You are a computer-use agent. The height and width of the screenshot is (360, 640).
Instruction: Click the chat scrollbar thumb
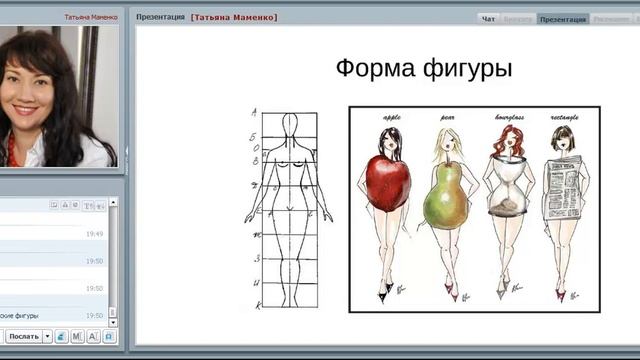point(113,312)
